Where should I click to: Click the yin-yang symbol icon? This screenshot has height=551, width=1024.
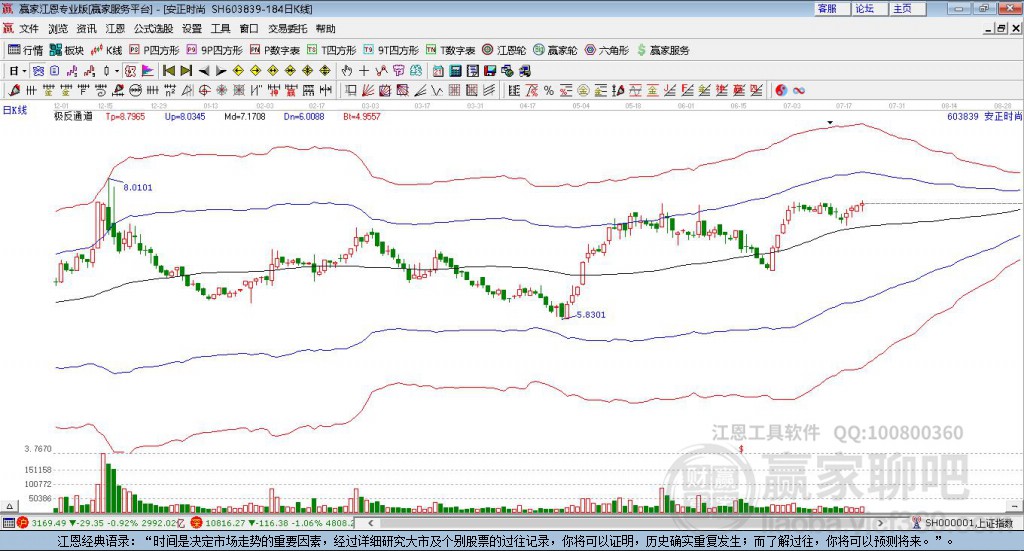click(x=781, y=90)
